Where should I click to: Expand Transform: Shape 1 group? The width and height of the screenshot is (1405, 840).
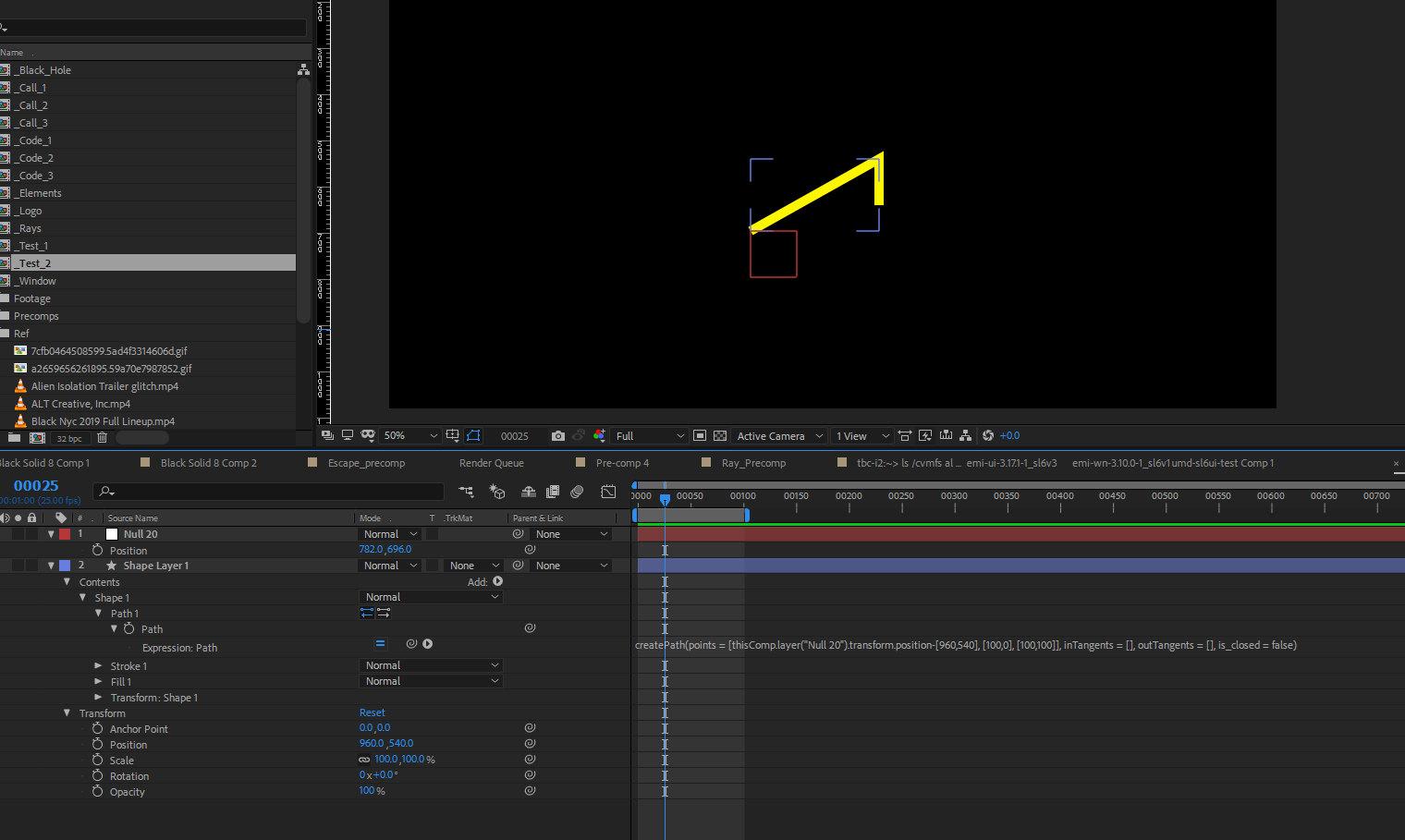click(98, 697)
